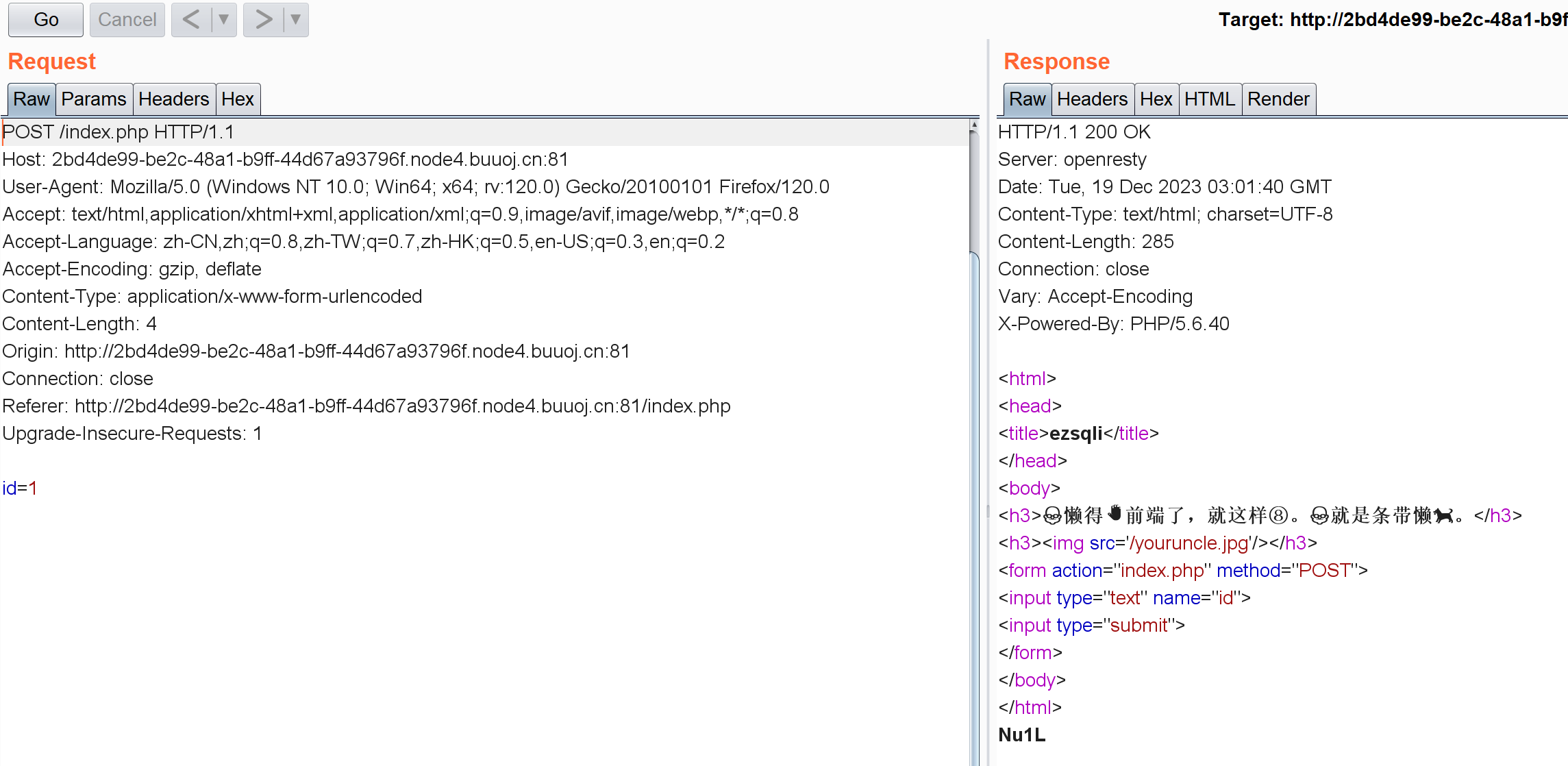Screen dimensions: 1568x766
Task: Go forward with the history right arrow
Action: 263,20
